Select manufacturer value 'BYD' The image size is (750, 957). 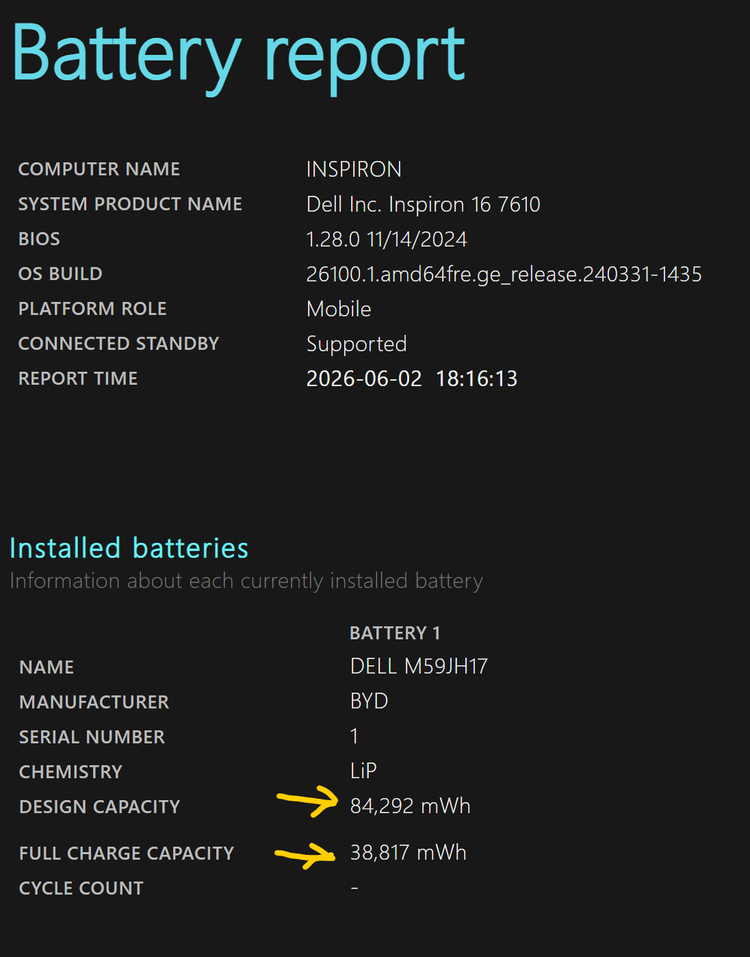point(369,701)
